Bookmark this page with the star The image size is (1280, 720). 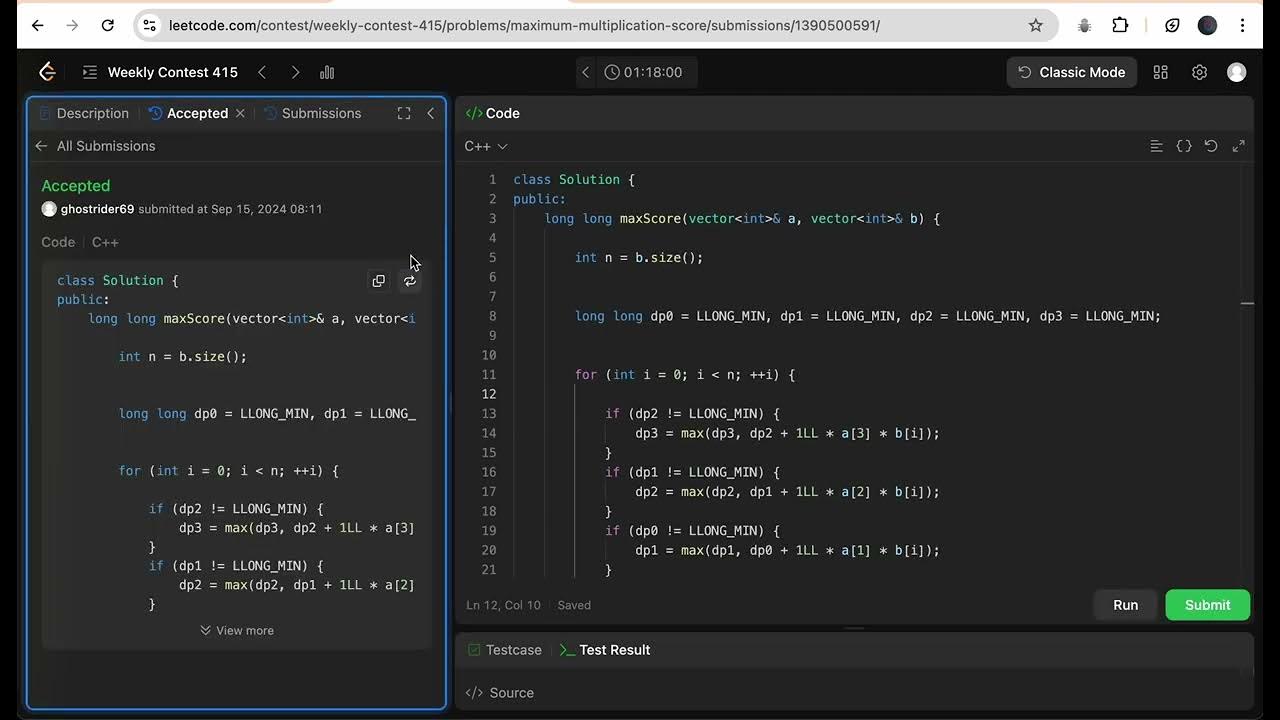1036,25
